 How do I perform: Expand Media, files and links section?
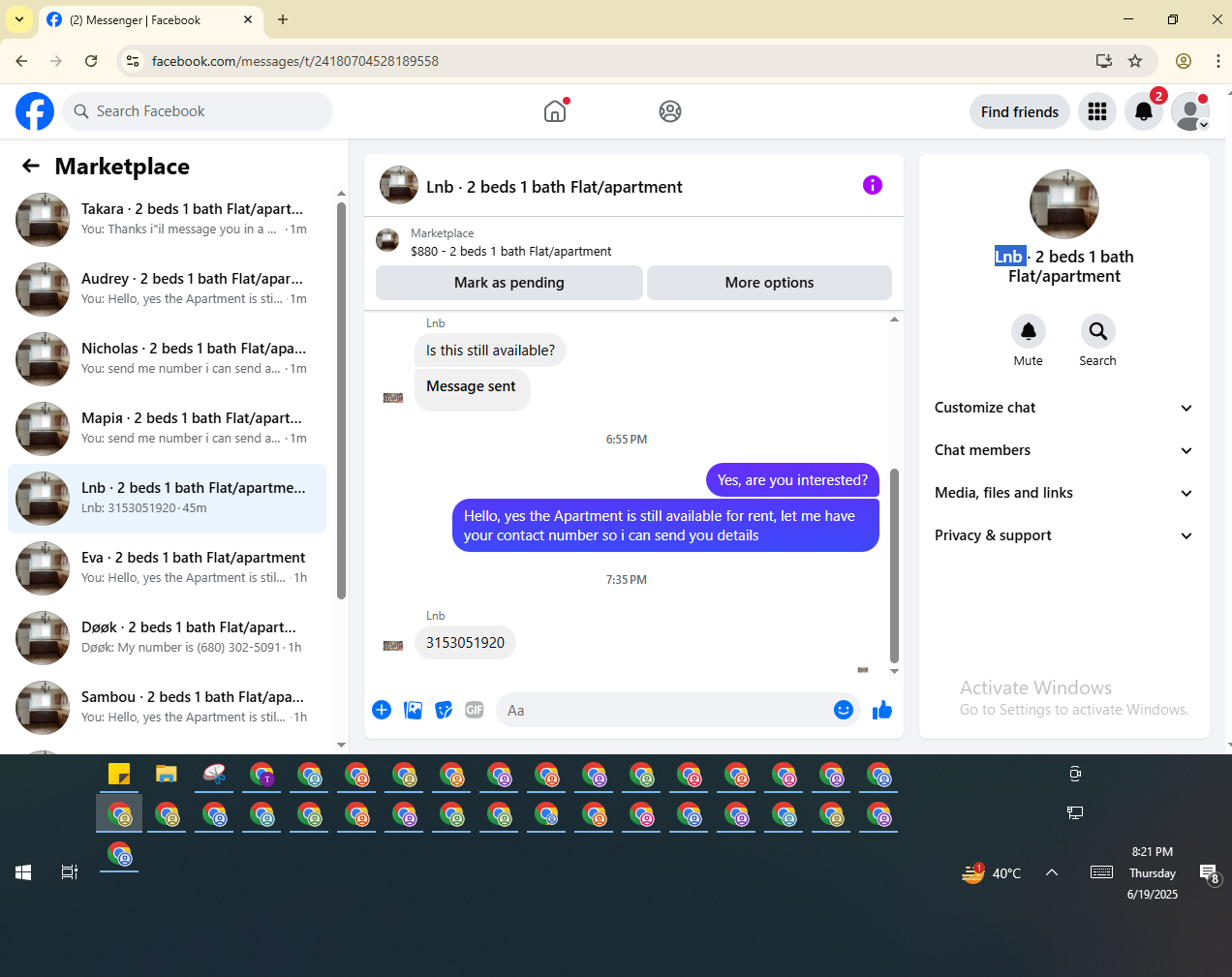[x=1063, y=493]
